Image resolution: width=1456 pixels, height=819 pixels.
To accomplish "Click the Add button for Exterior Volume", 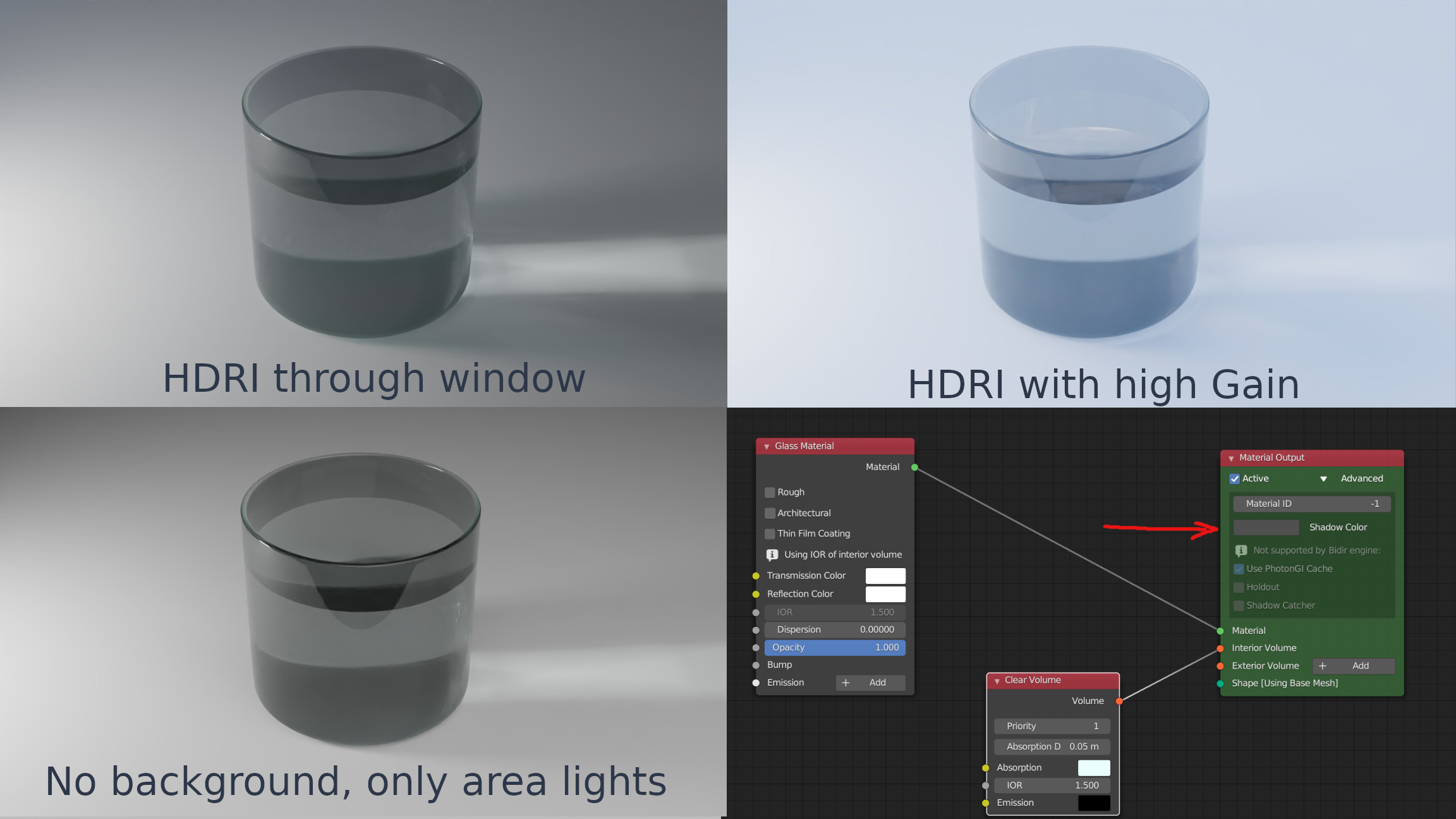I will click(x=1353, y=666).
